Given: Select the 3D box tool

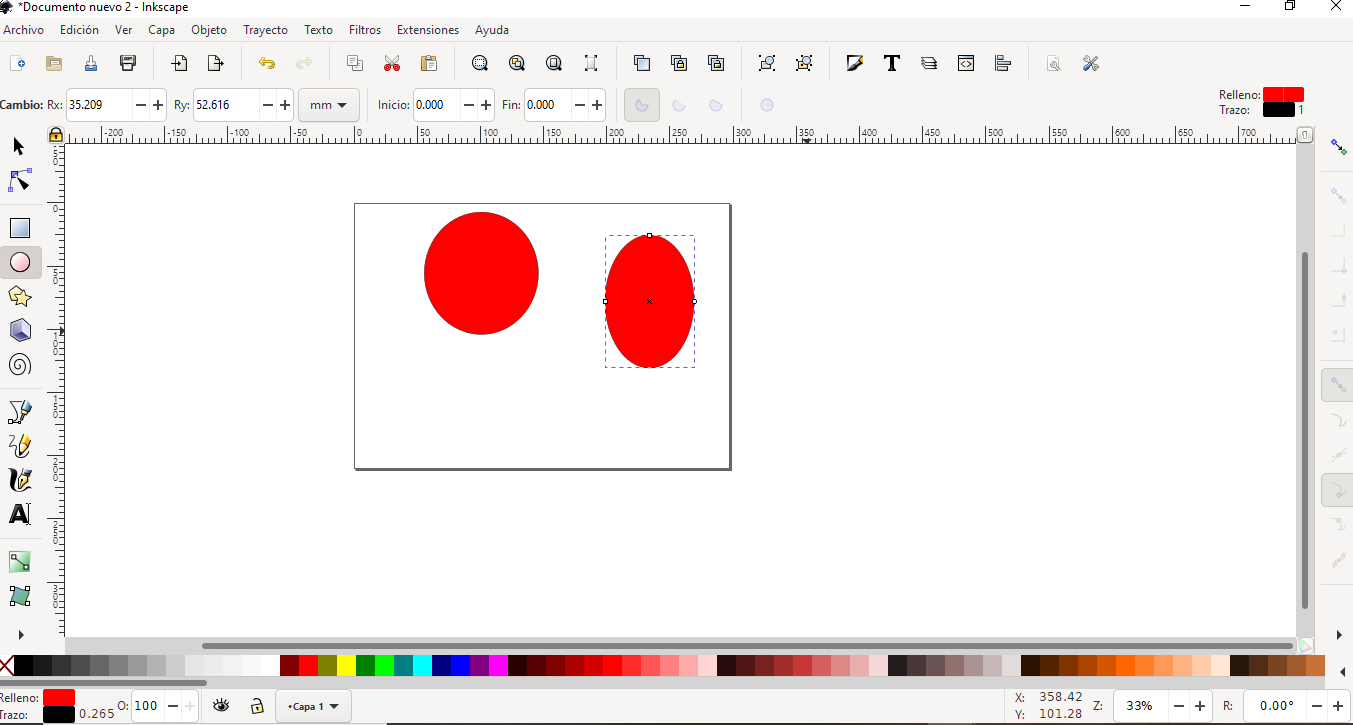Looking at the screenshot, I should click(x=19, y=330).
